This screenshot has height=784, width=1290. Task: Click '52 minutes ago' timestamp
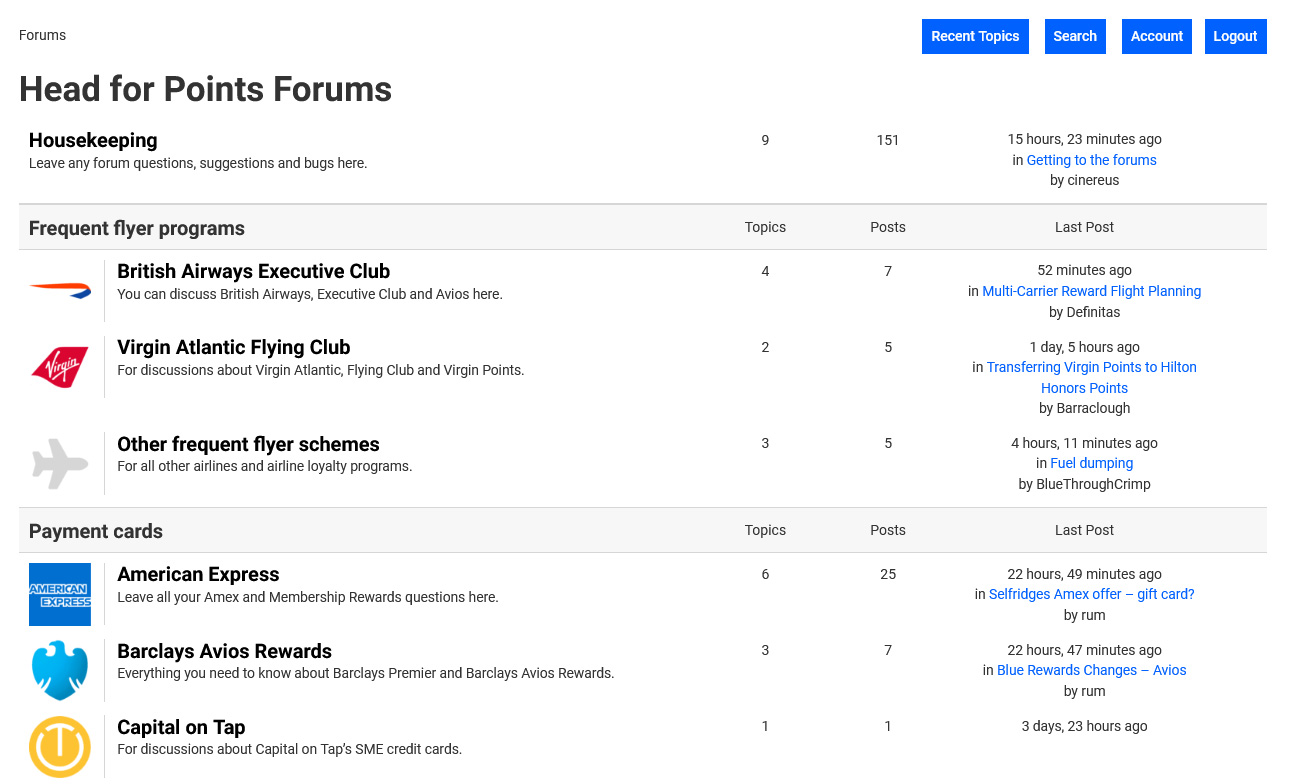[x=1084, y=270]
